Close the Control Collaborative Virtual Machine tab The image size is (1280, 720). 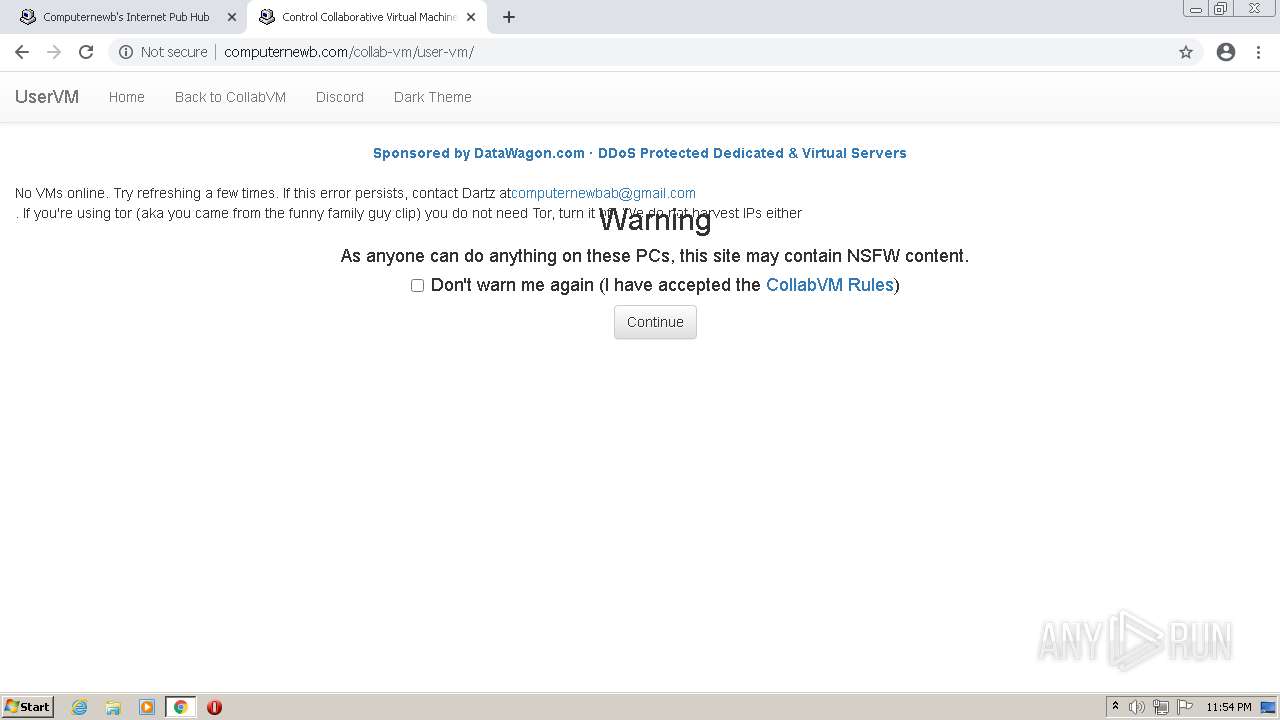point(471,17)
